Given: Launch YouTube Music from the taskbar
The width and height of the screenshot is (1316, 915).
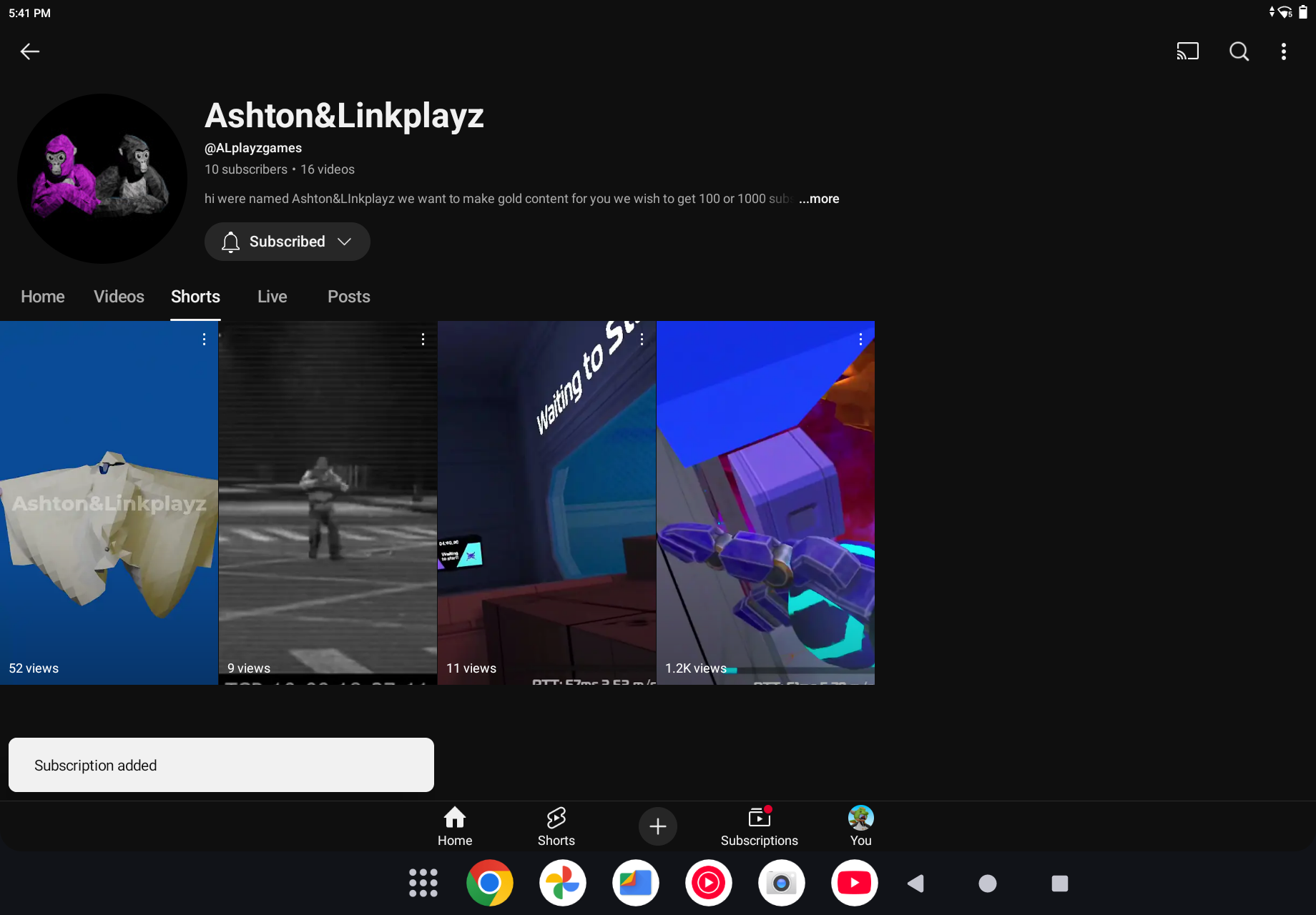Looking at the screenshot, I should coord(709,883).
